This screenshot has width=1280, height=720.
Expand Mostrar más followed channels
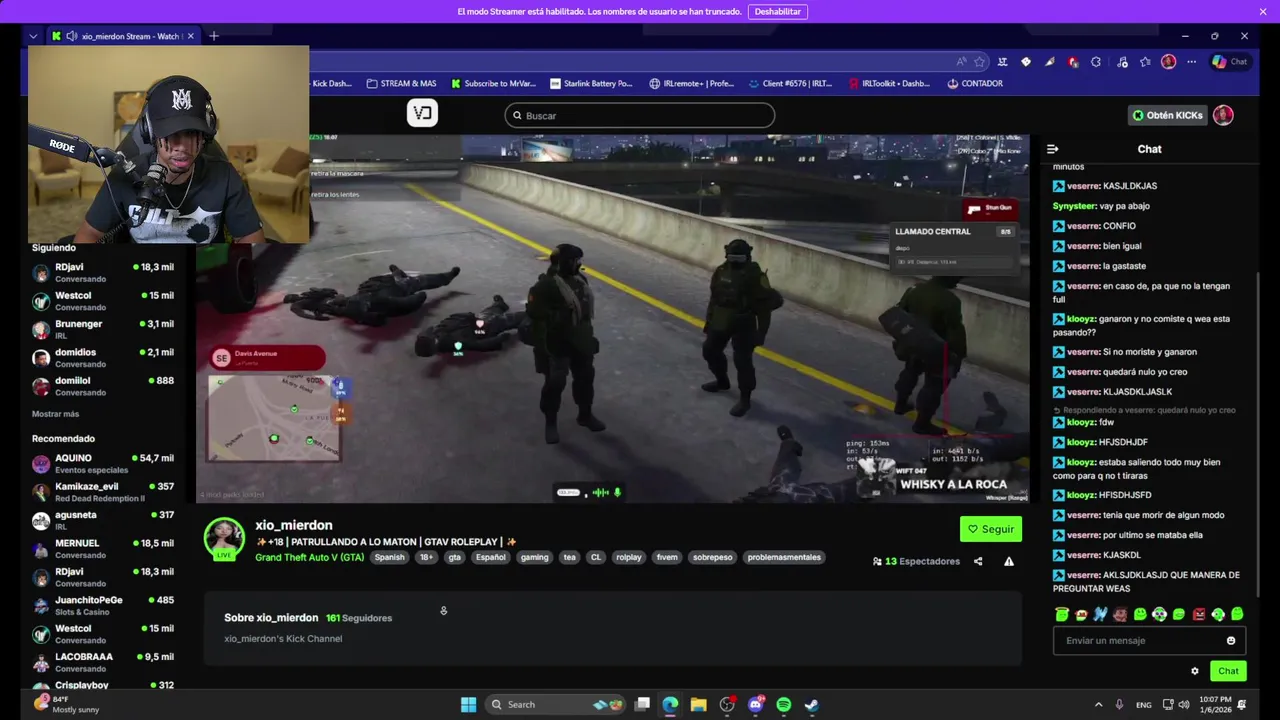(55, 414)
